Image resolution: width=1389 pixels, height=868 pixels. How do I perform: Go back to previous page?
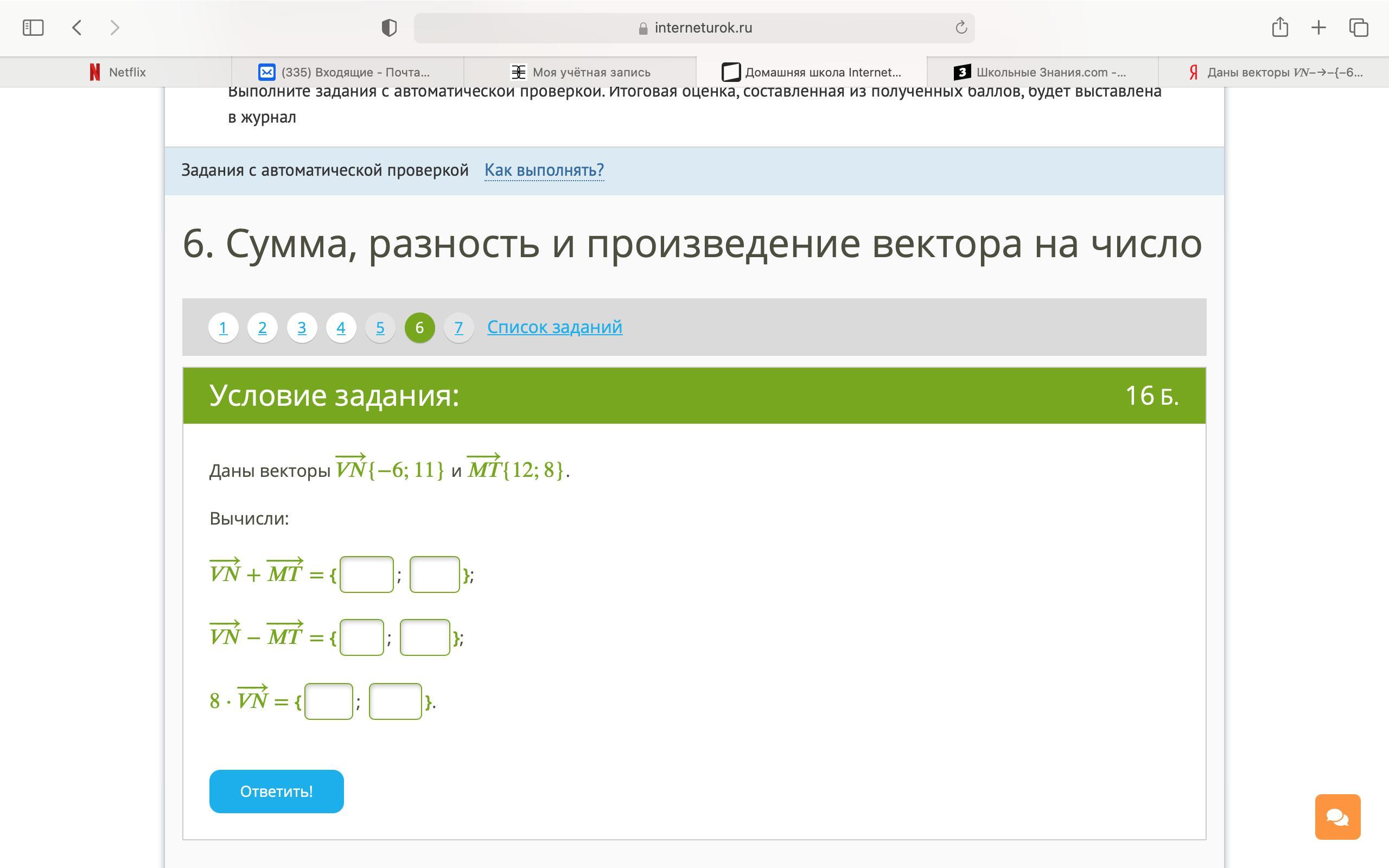click(x=77, y=28)
